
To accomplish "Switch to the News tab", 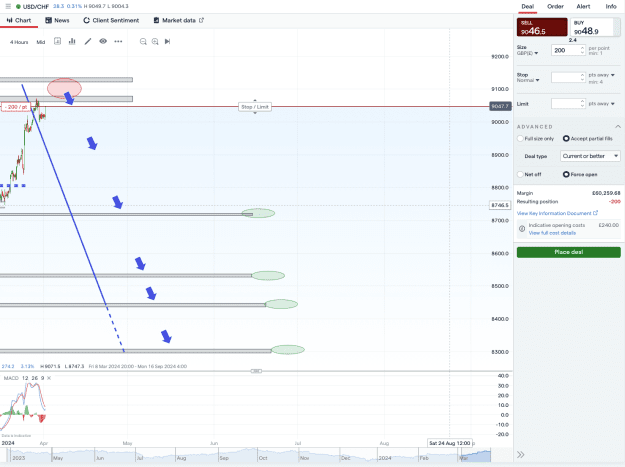I will (57, 20).
